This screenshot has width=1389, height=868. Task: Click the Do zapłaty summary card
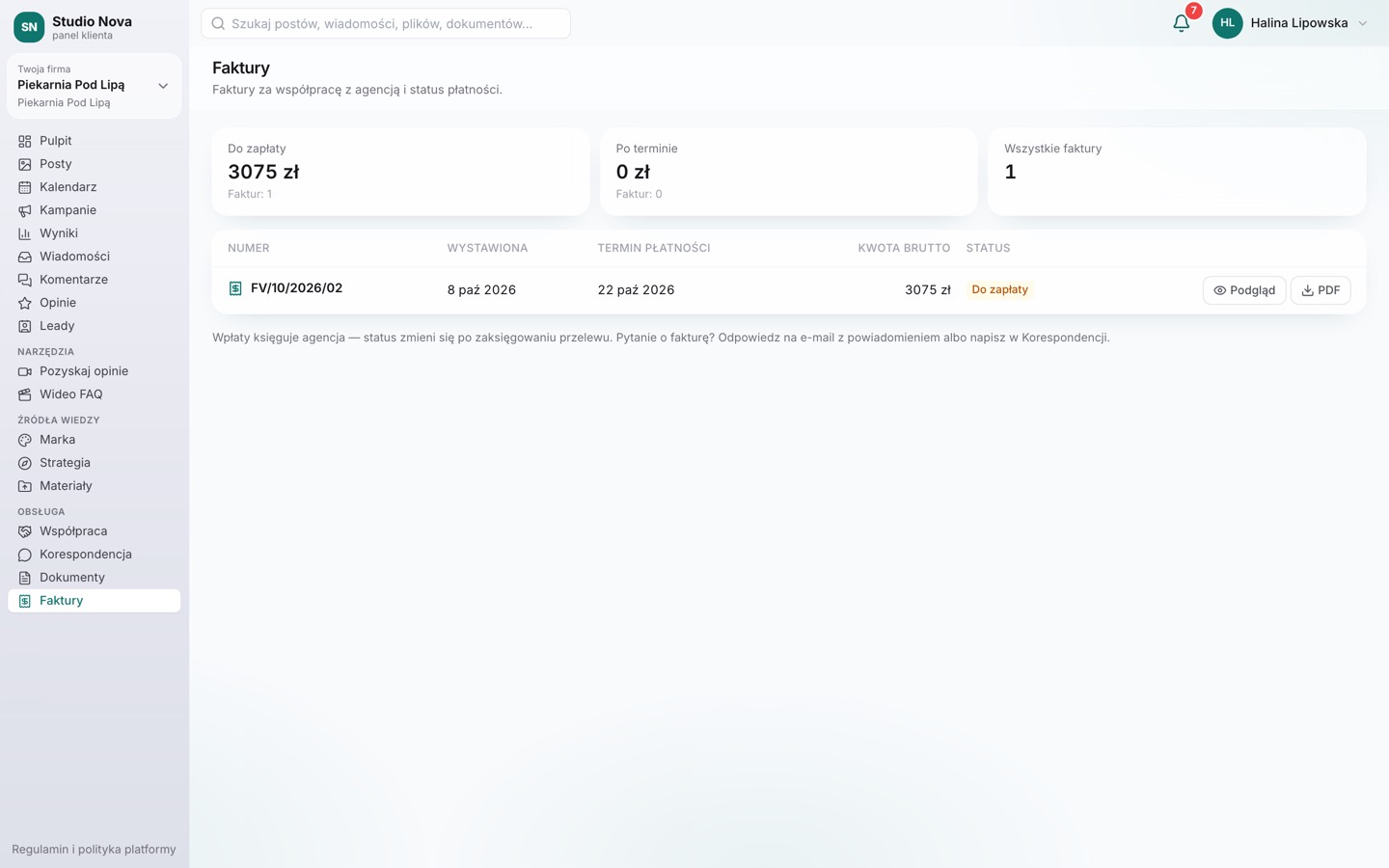401,172
